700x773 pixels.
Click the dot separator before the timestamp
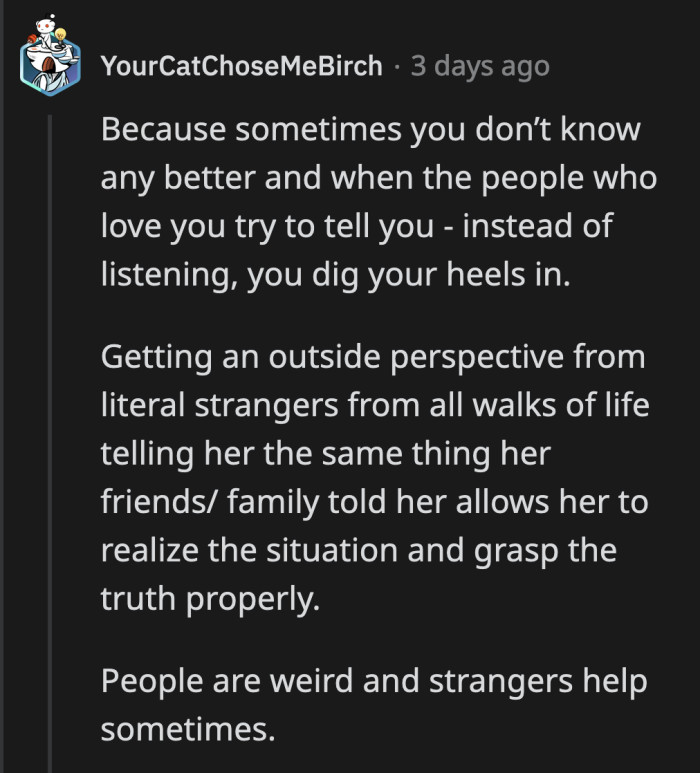(x=397, y=67)
